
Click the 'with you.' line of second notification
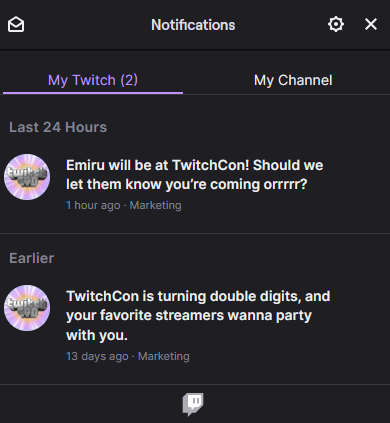coord(97,335)
